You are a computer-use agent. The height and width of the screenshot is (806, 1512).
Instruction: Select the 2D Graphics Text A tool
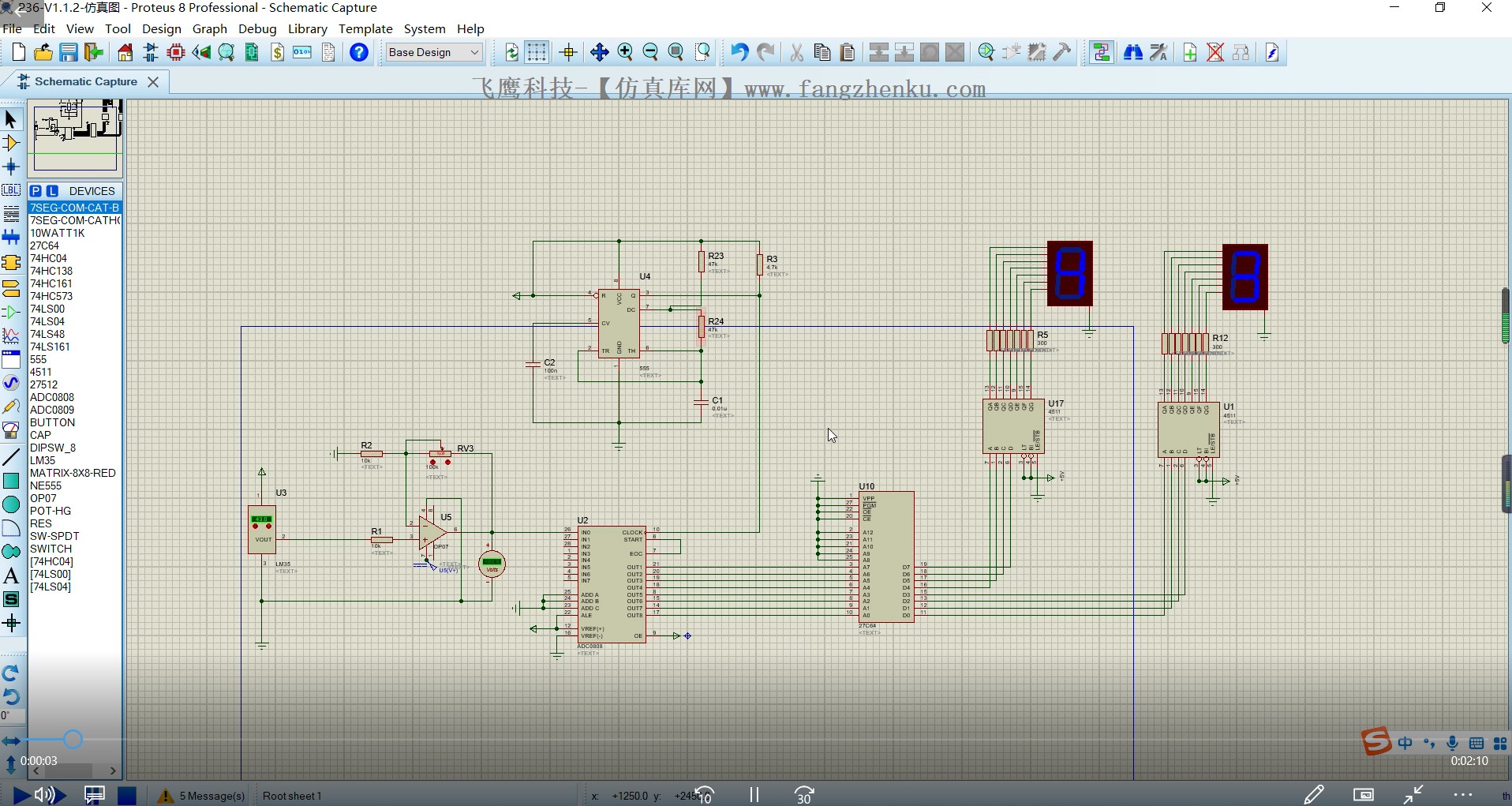point(11,575)
